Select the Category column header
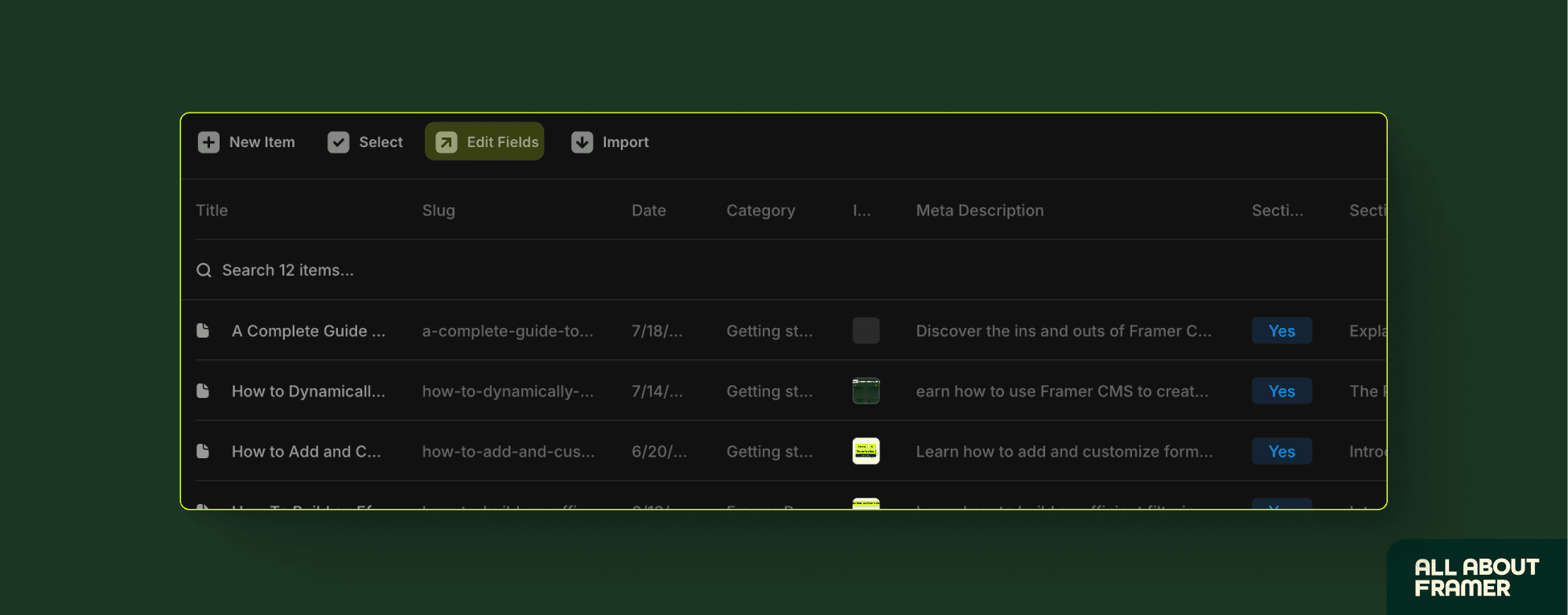The image size is (1568, 615). [760, 211]
